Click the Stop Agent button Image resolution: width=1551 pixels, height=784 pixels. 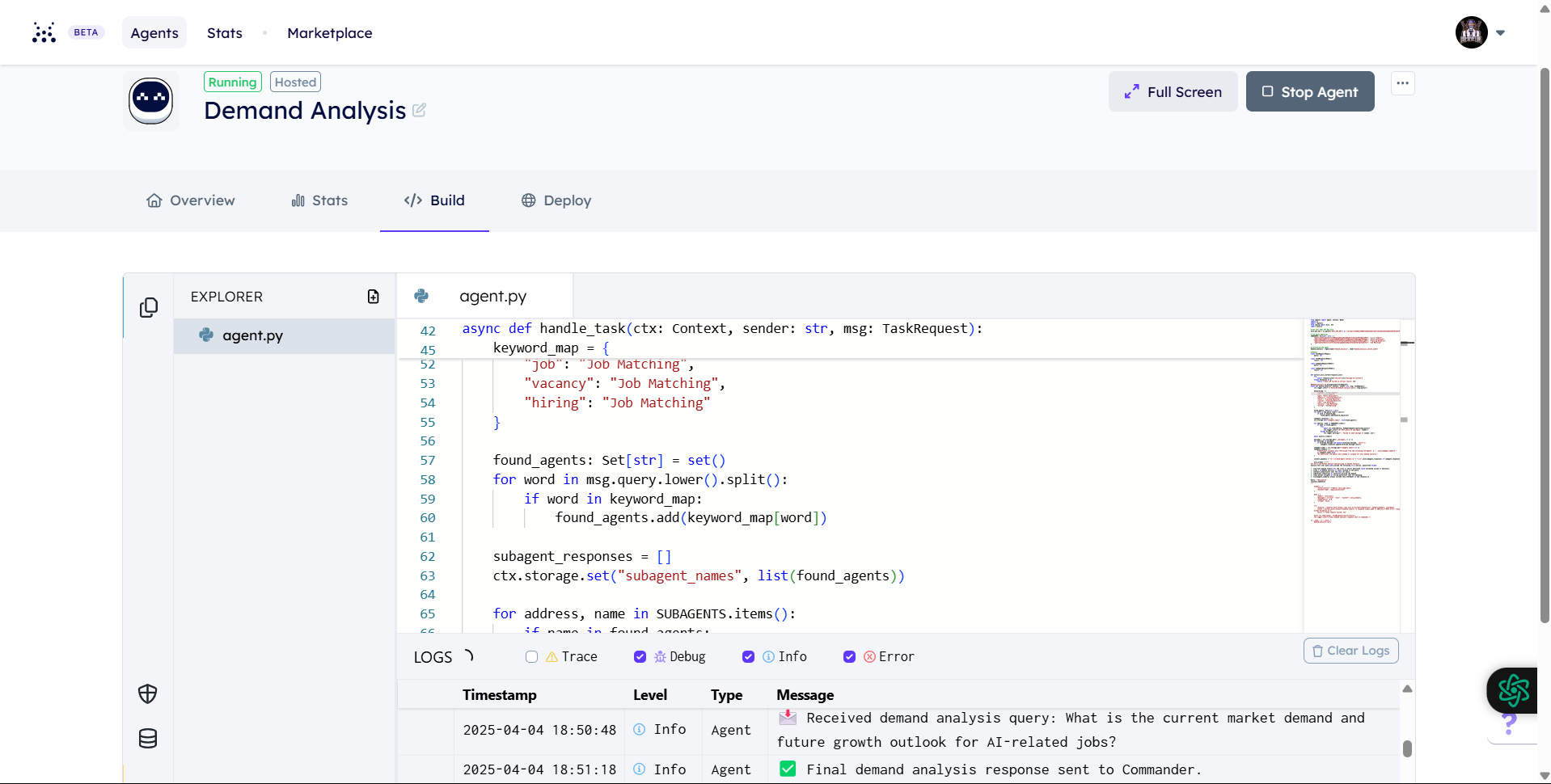tap(1309, 91)
